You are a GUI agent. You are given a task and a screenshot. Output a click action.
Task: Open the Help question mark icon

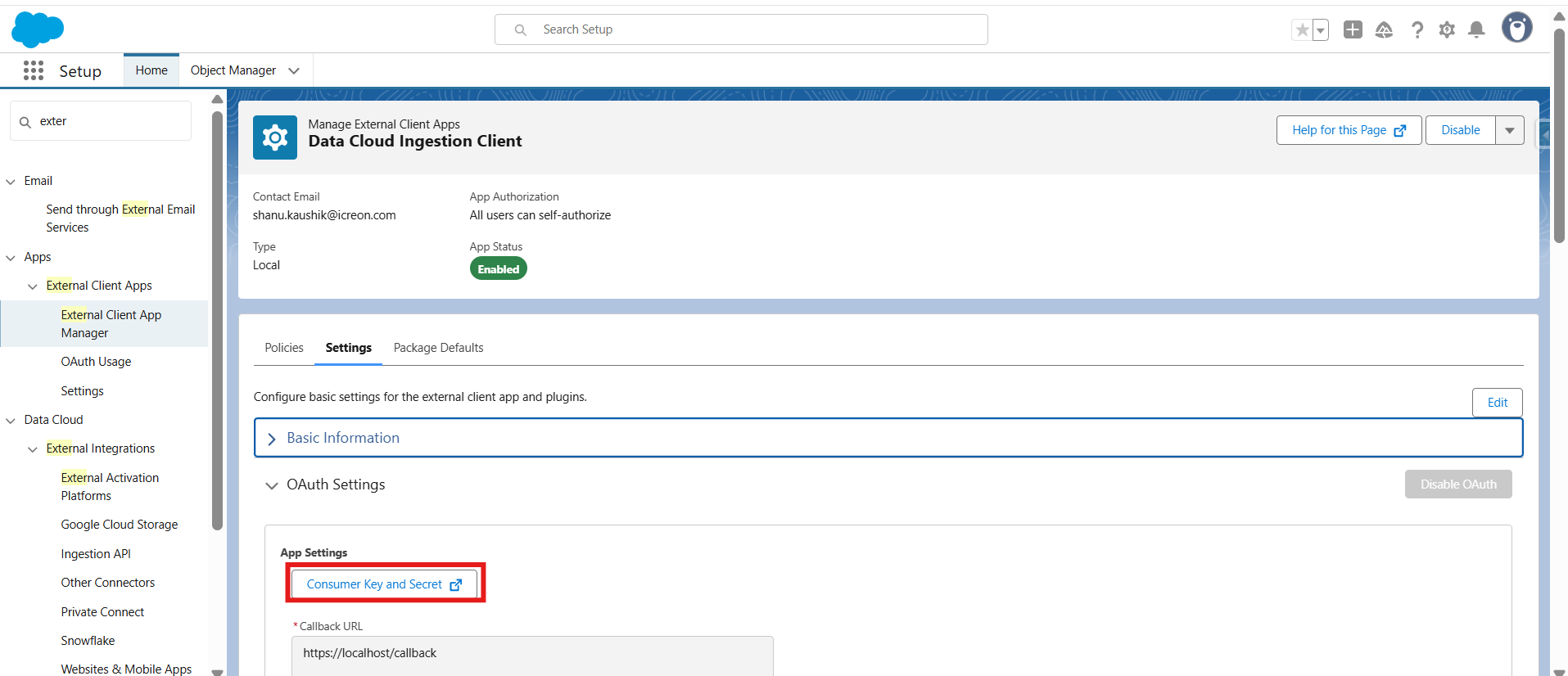[x=1417, y=30]
